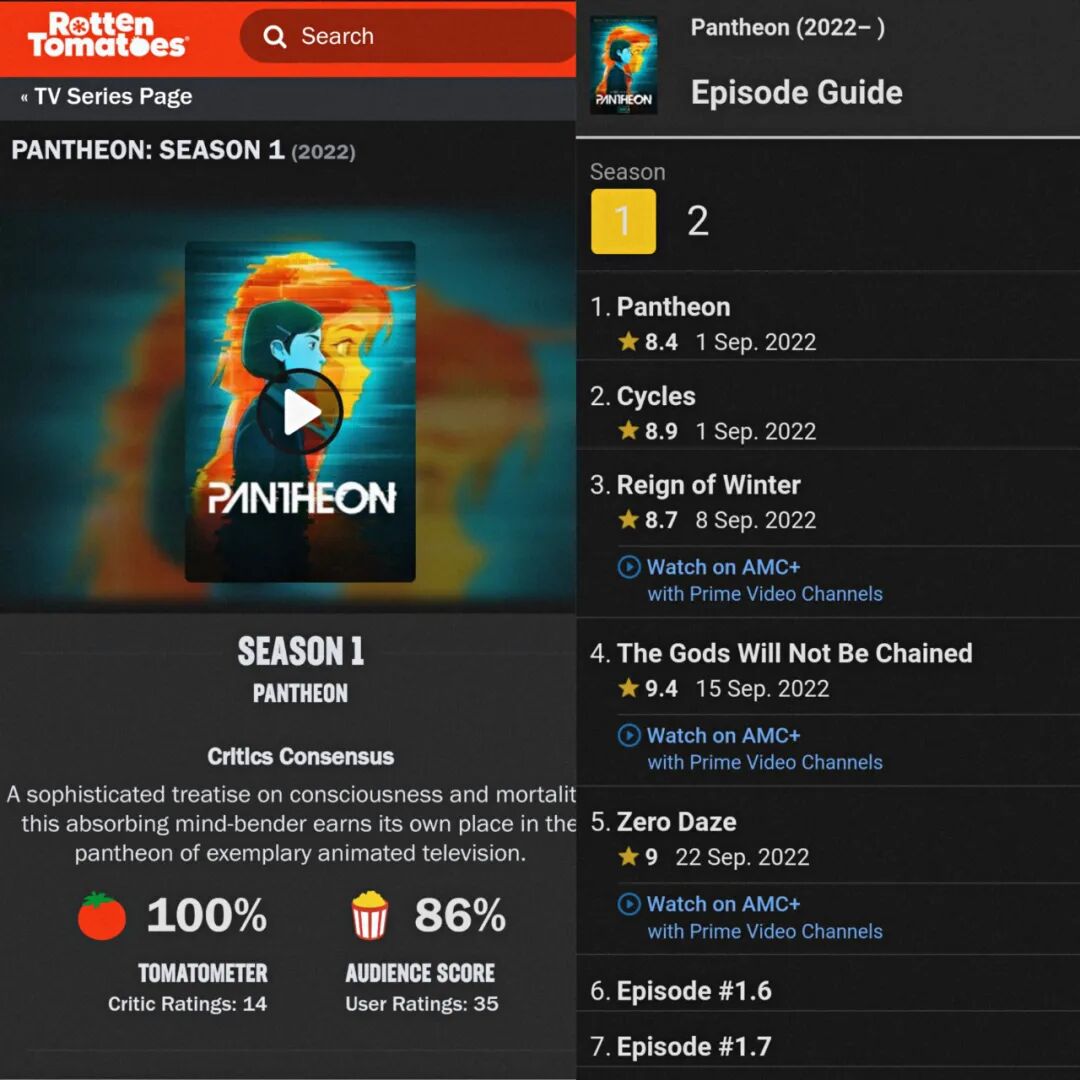Screen dimensions: 1080x1080
Task: Click the play icon under Zero Daze
Action: [628, 904]
